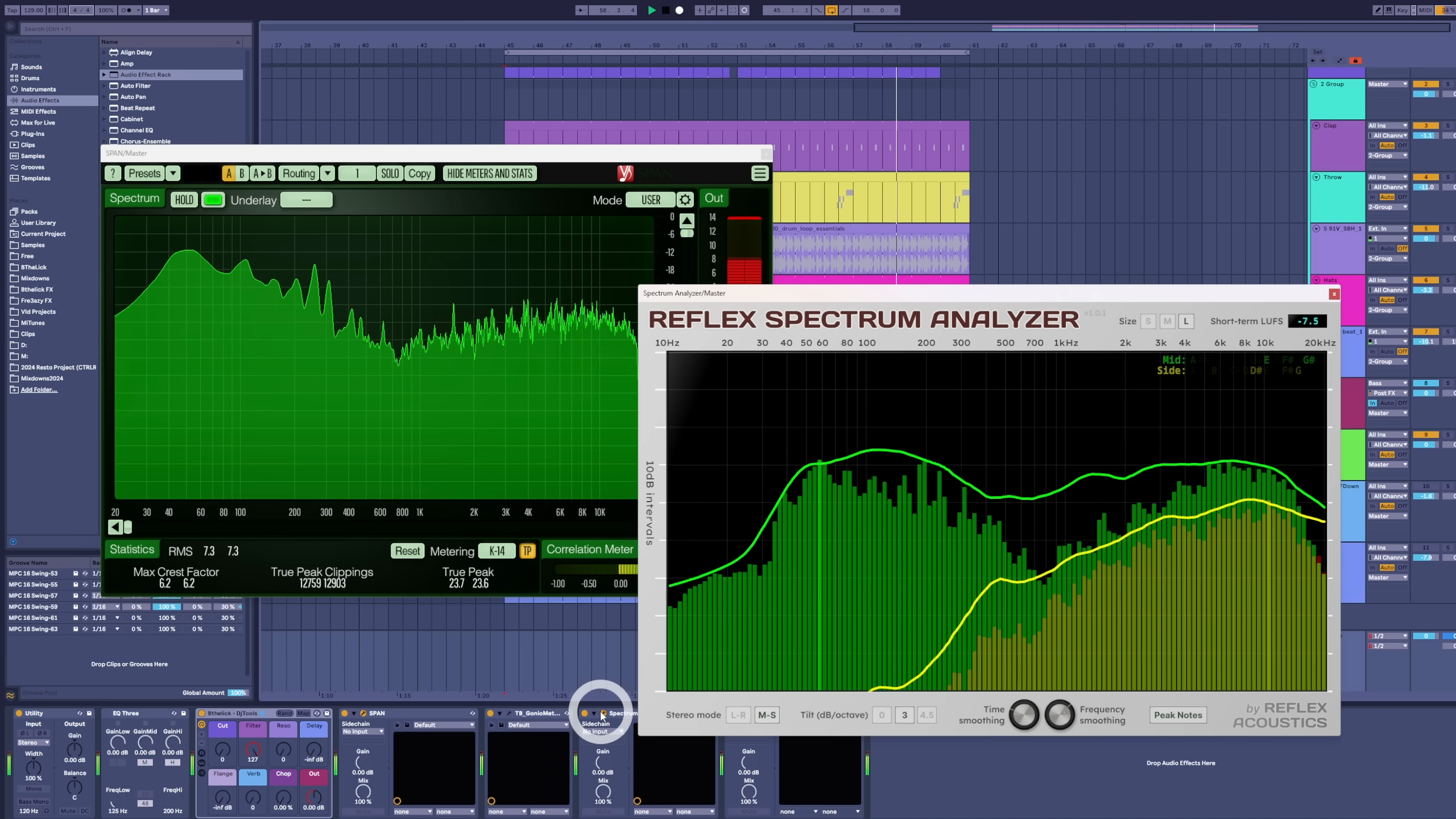
Task: Click the Frequency smoothing knob
Action: [x=1059, y=714]
